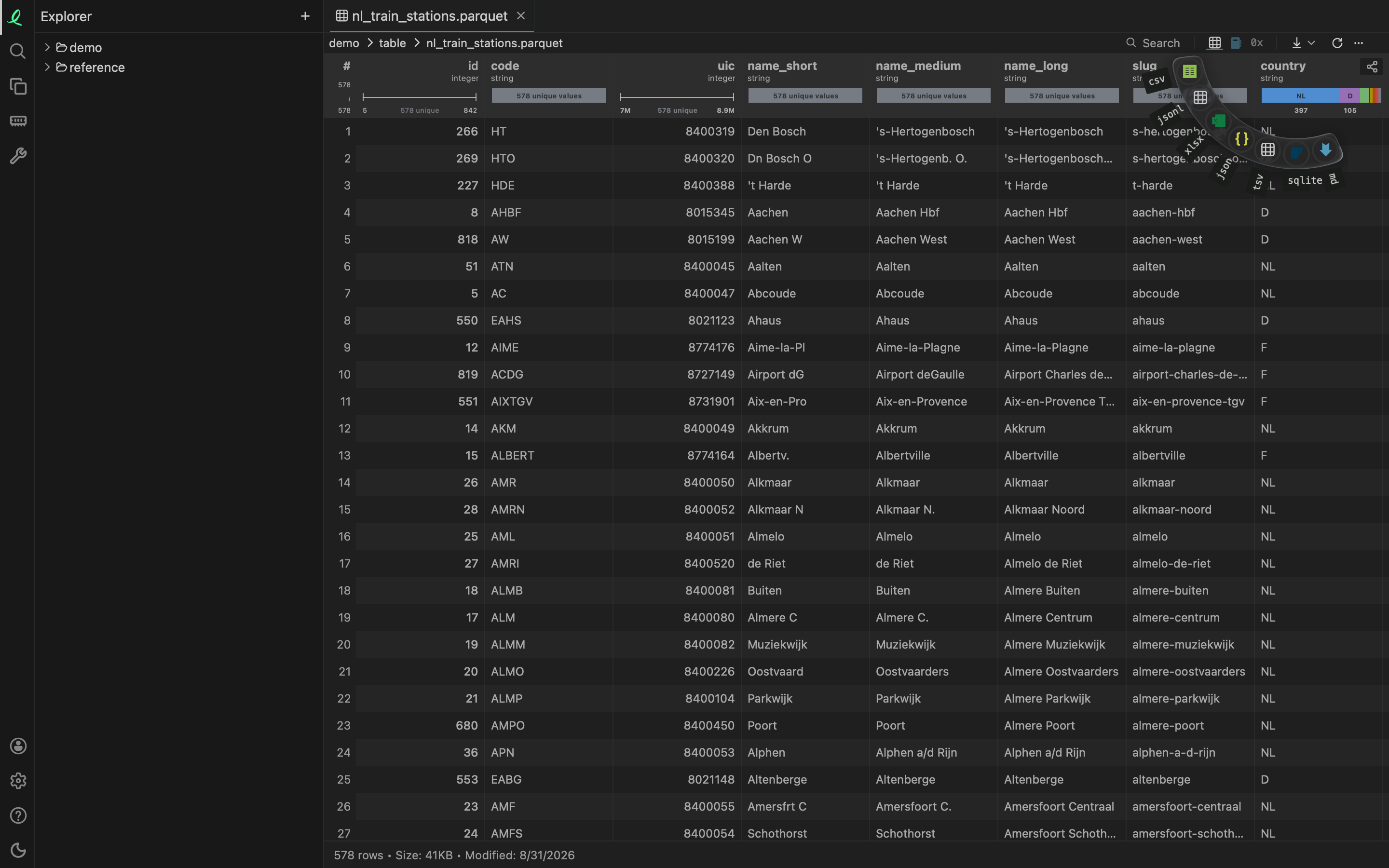Image resolution: width=1389 pixels, height=868 pixels.
Task: Select the TSV grid export icon
Action: (1268, 150)
